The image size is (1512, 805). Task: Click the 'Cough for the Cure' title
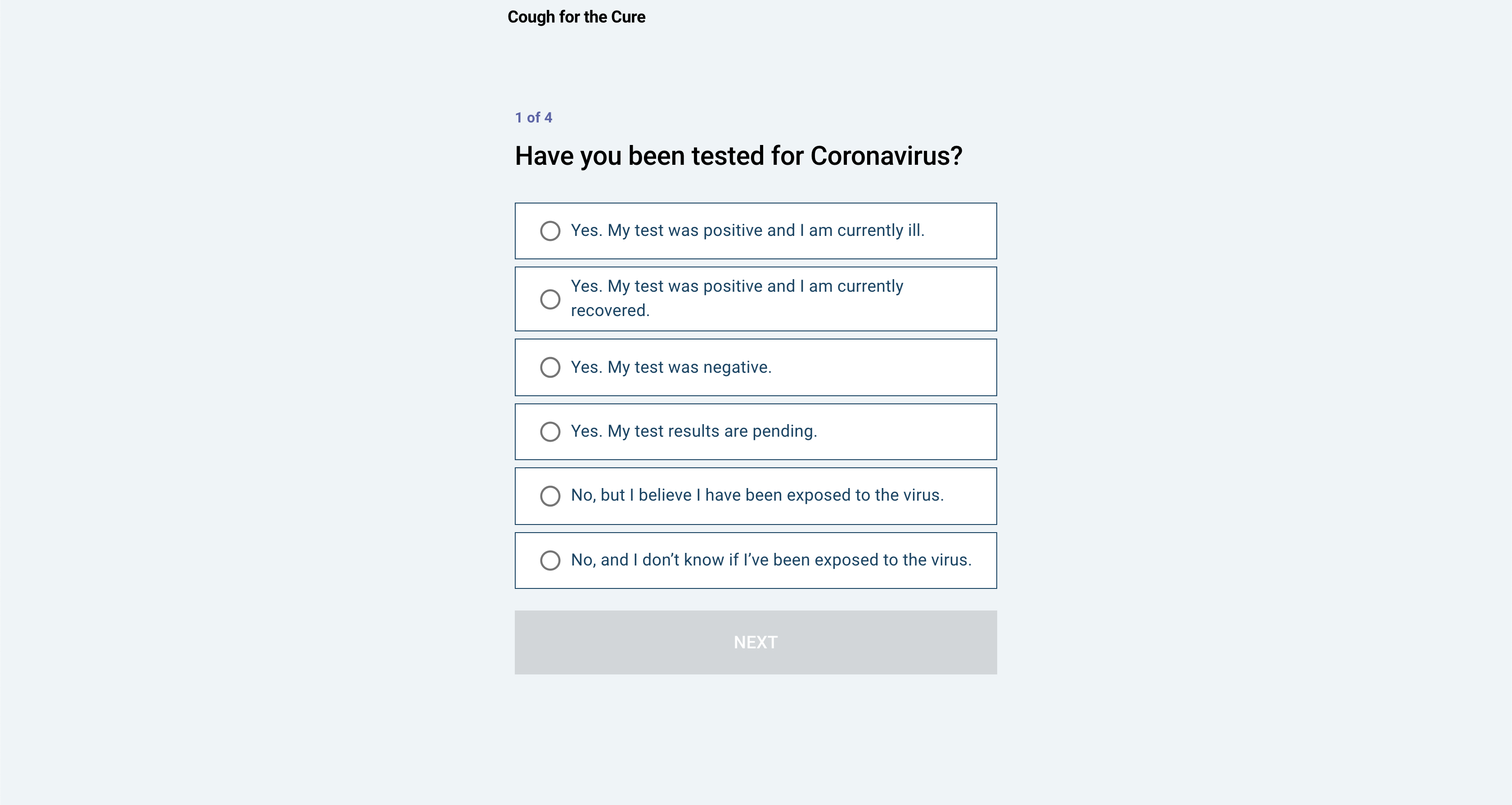(576, 17)
